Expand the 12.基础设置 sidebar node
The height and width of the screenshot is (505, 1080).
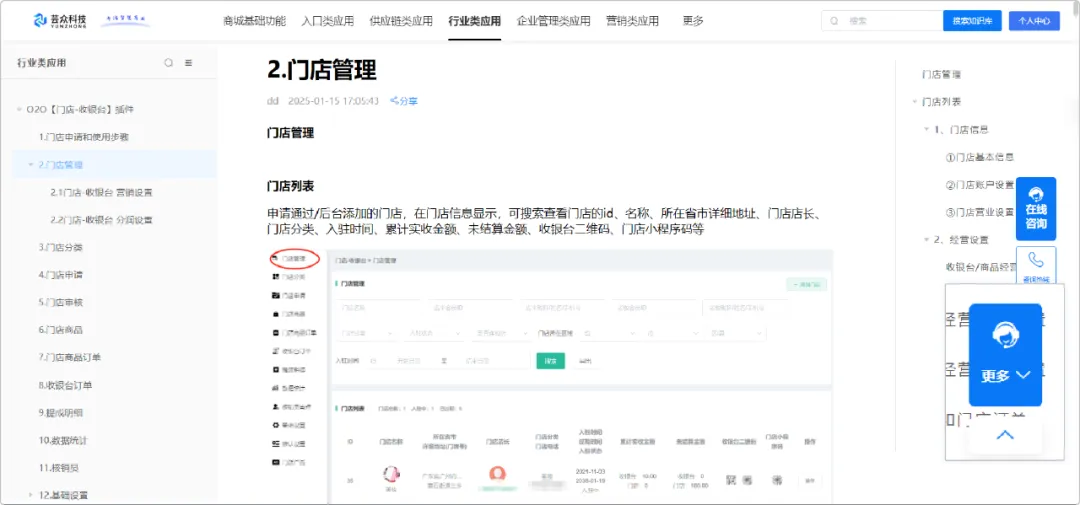30,495
